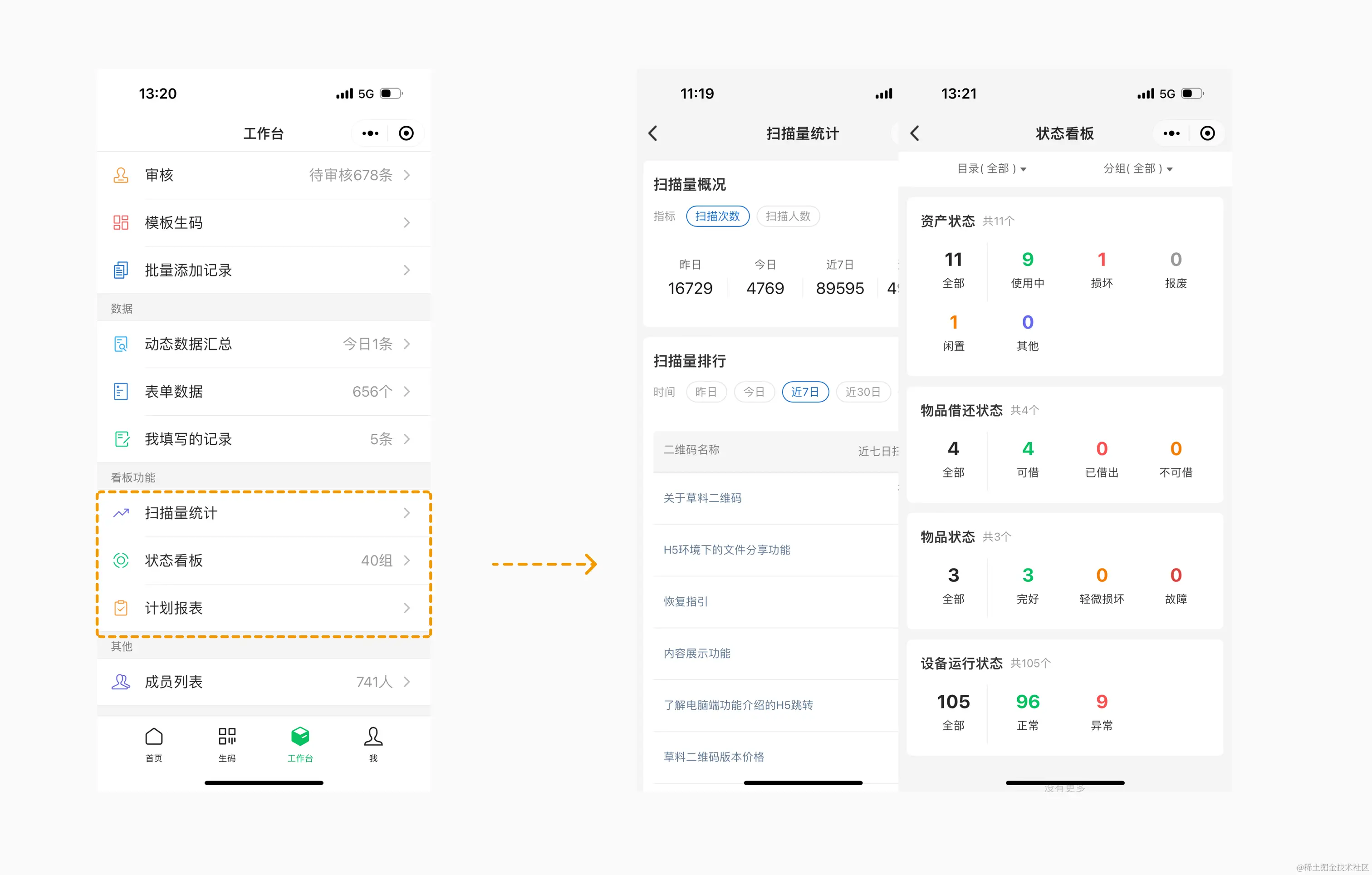The image size is (1372, 875).
Task: Expand the 目录(全部) dropdown filter
Action: [991, 169]
